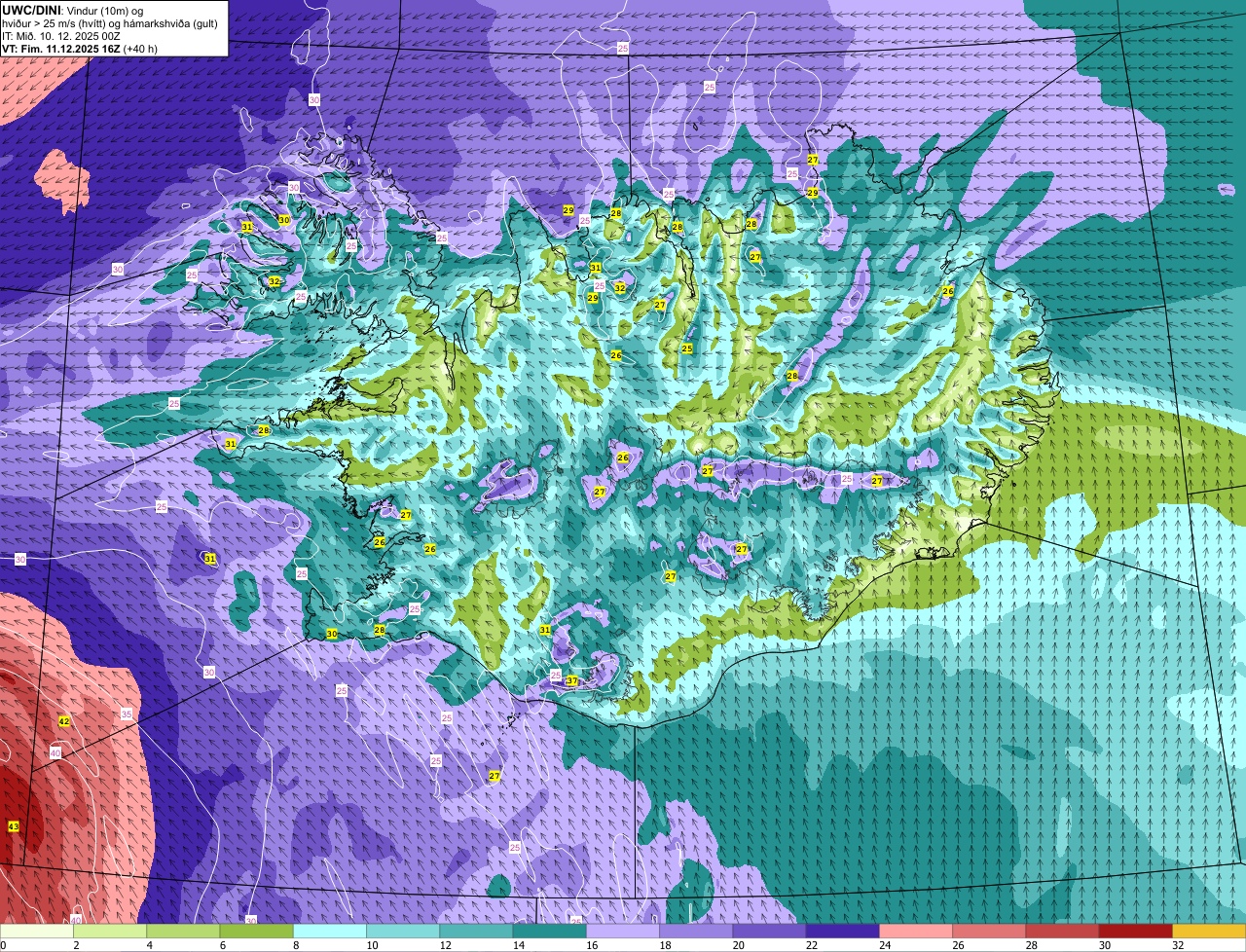Select the 20–22 purple legend swatch
The height and width of the screenshot is (952, 1246).
(769, 931)
